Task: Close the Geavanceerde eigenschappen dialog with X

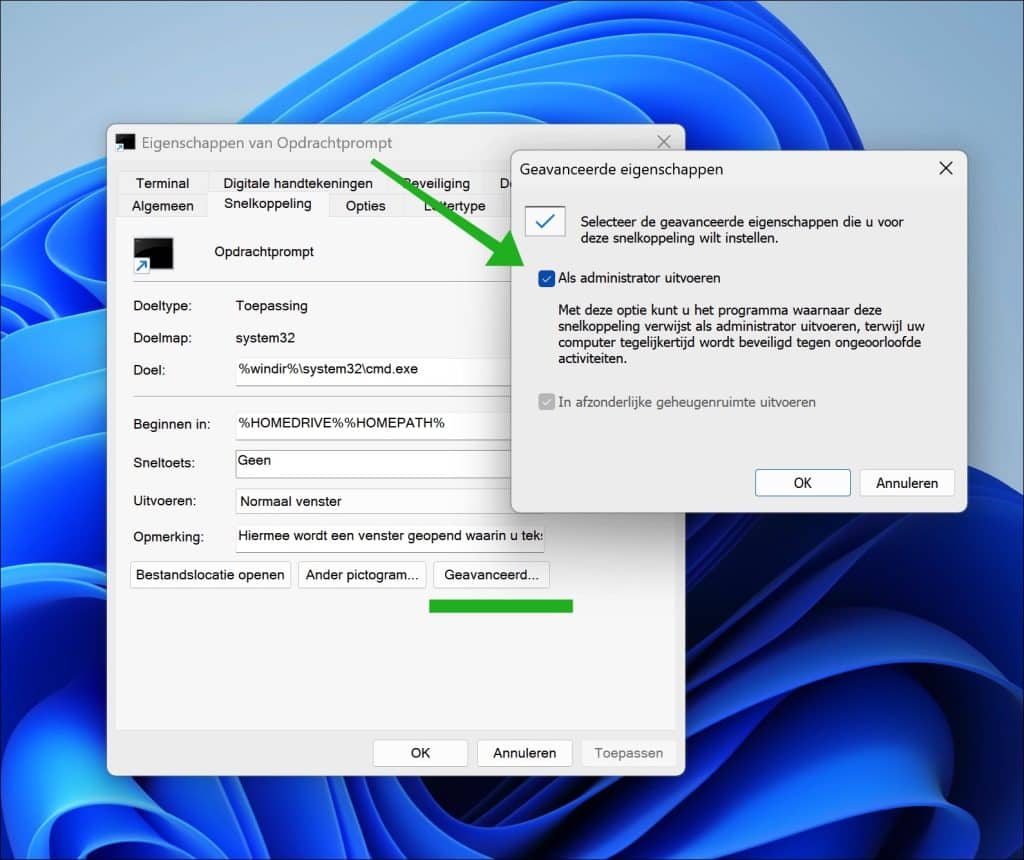Action: 945,169
